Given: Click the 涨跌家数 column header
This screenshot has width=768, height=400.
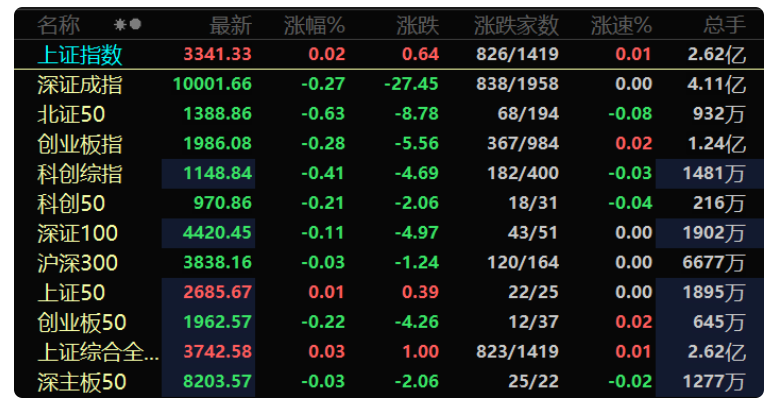Looking at the screenshot, I should coord(516,25).
